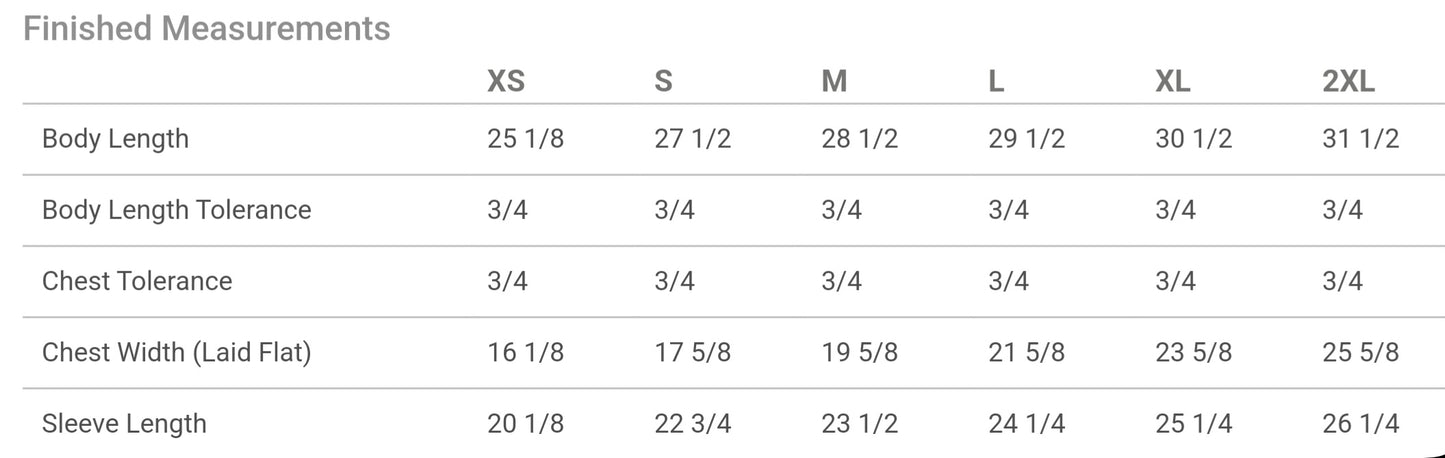Screen dimensions: 1445x458
Task: Click the XS body length value 25 1/8
Action: coord(525,139)
